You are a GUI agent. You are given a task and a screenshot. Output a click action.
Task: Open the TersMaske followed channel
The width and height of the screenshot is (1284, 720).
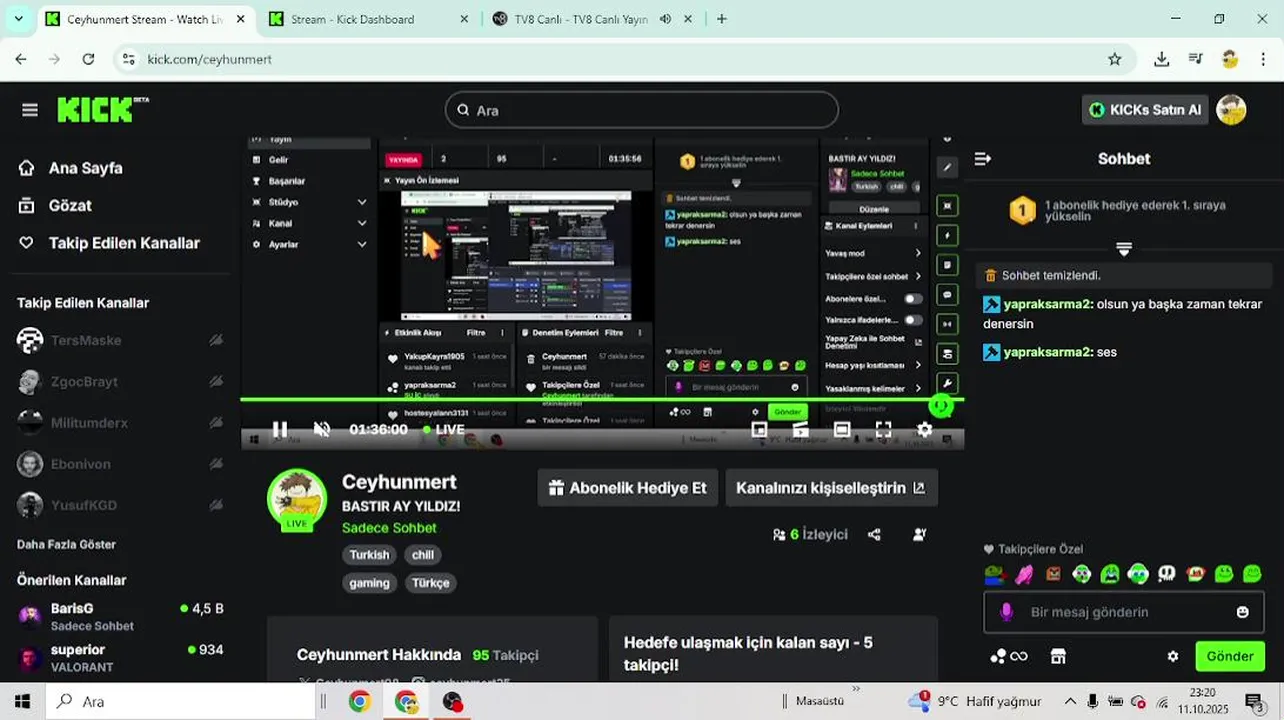pyautogui.click(x=85, y=340)
